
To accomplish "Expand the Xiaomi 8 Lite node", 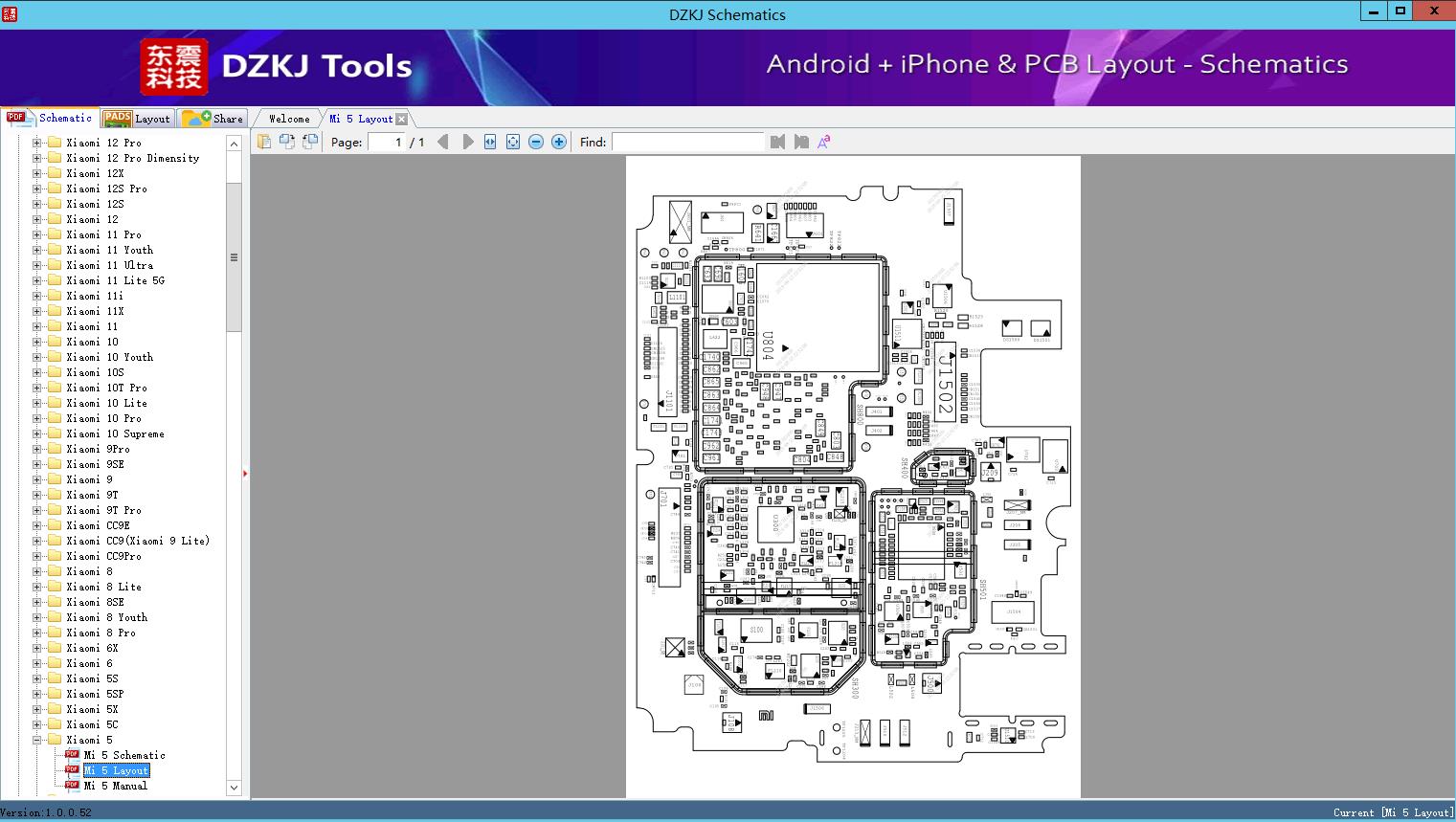I will [37, 587].
